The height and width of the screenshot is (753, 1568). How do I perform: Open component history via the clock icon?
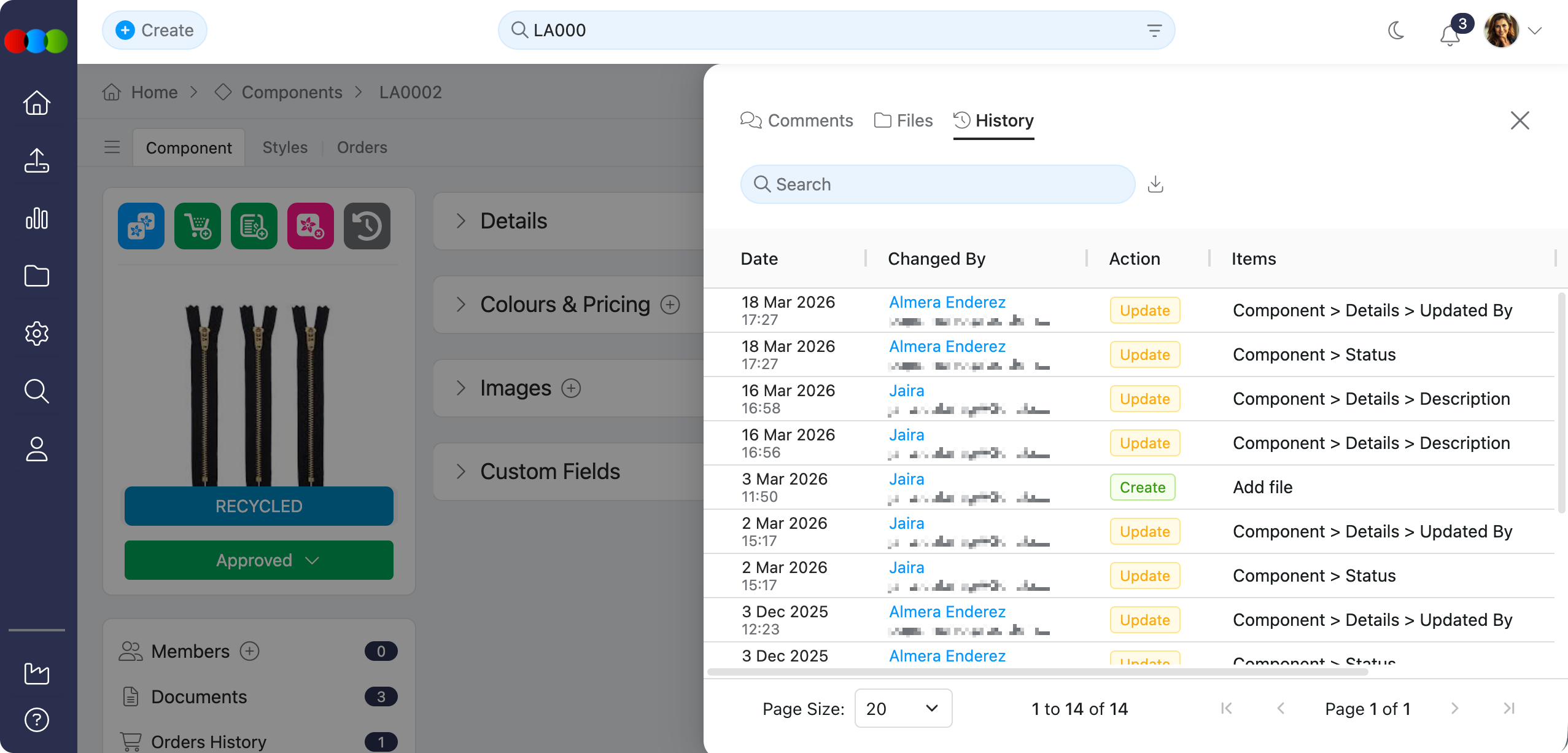[x=367, y=226]
